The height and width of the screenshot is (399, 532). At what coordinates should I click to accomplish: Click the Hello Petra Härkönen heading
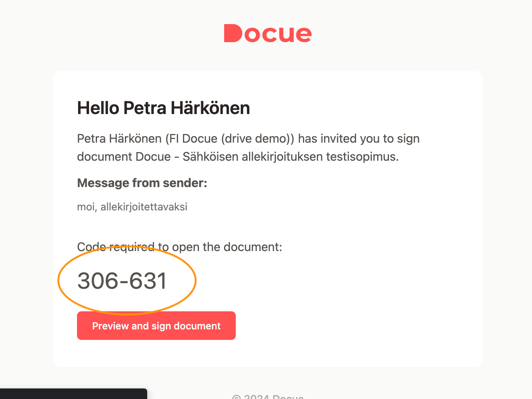164,108
